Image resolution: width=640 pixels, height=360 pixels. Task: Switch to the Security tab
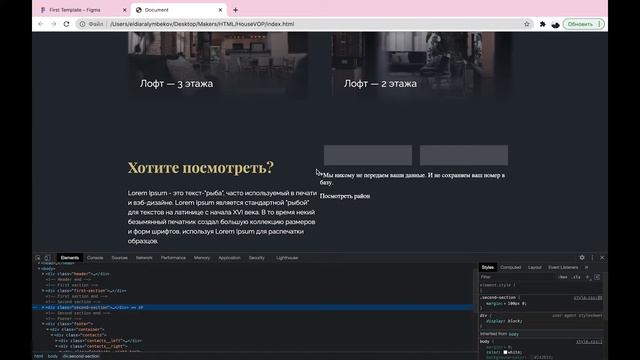[x=257, y=258]
